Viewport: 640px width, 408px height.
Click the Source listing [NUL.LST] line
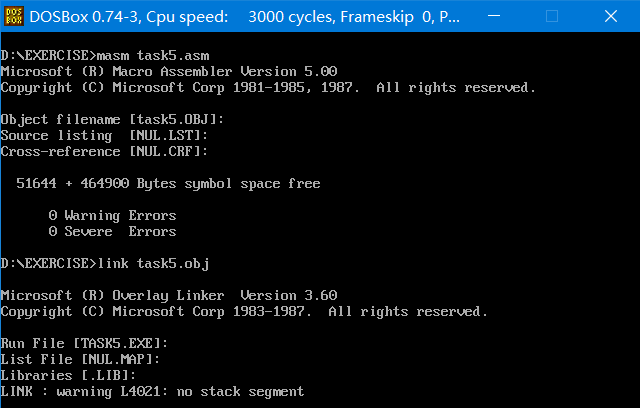coord(104,135)
